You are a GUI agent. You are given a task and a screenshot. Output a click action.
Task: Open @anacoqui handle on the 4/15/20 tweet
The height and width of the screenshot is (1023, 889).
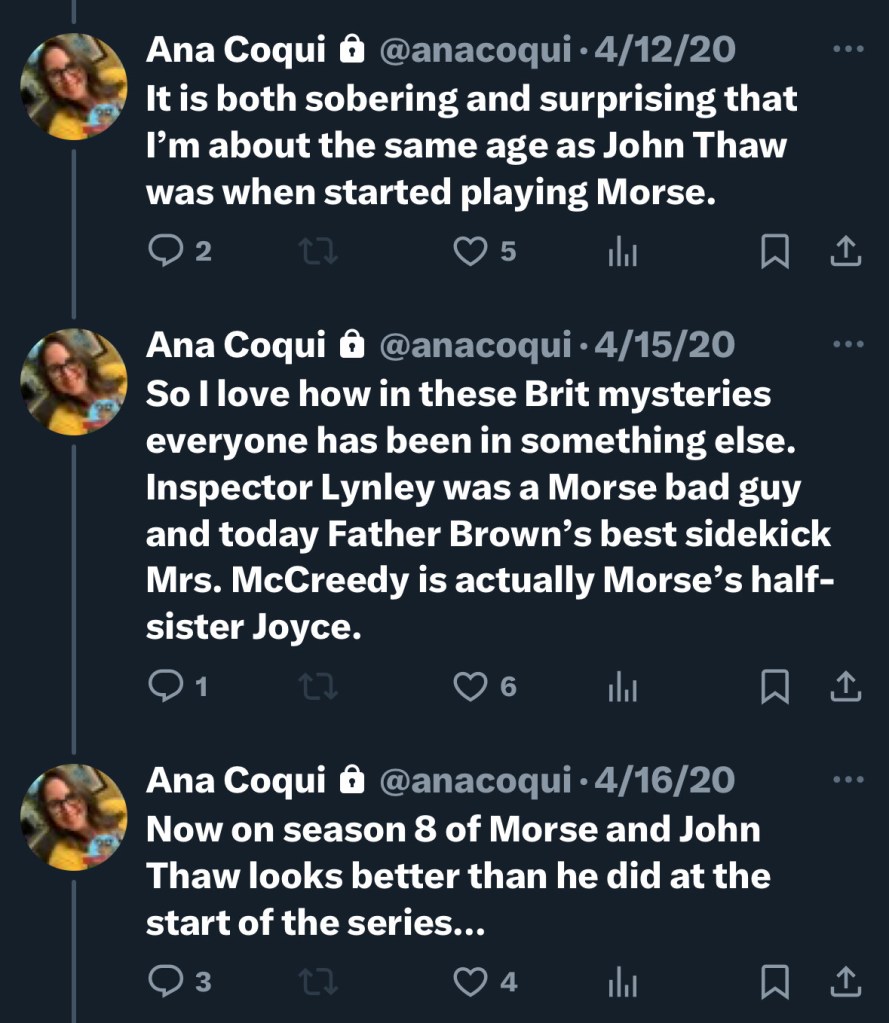pos(475,344)
